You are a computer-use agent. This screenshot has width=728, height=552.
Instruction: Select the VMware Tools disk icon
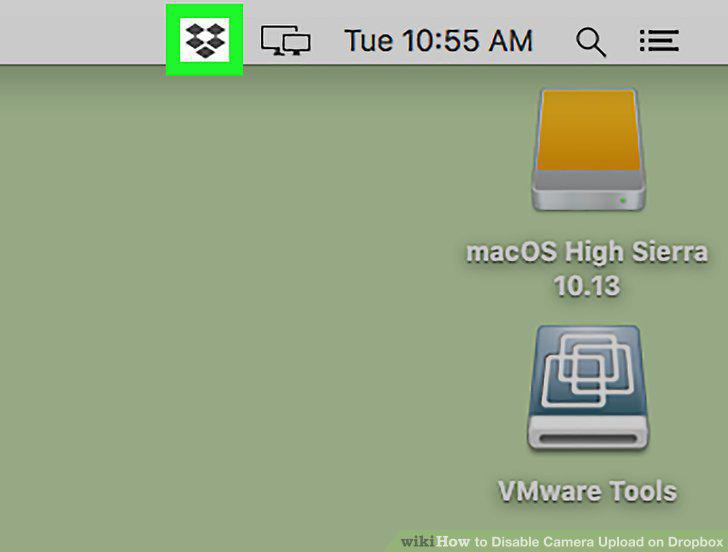588,387
